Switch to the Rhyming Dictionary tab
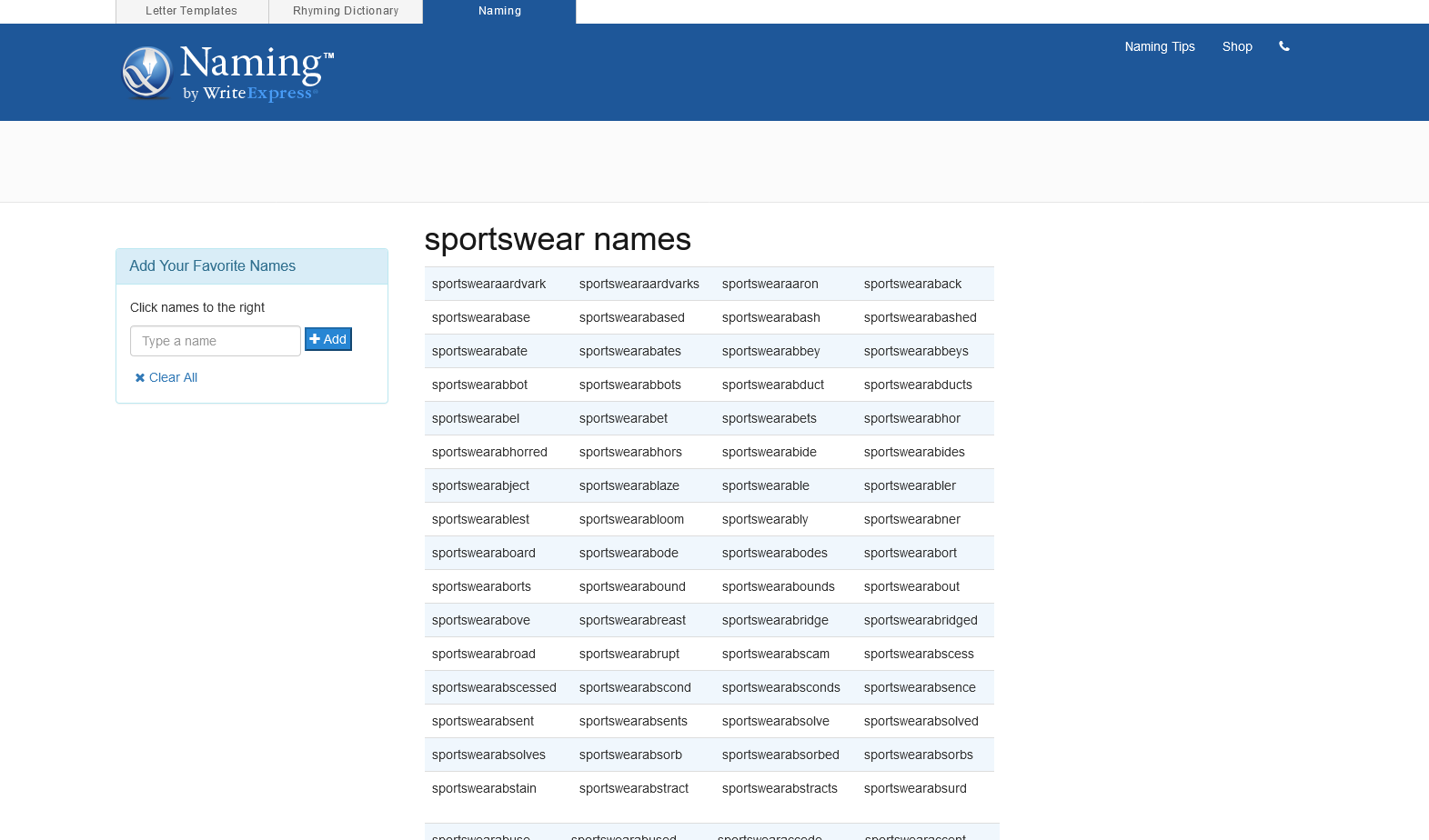The width and height of the screenshot is (1429, 840). [x=346, y=11]
